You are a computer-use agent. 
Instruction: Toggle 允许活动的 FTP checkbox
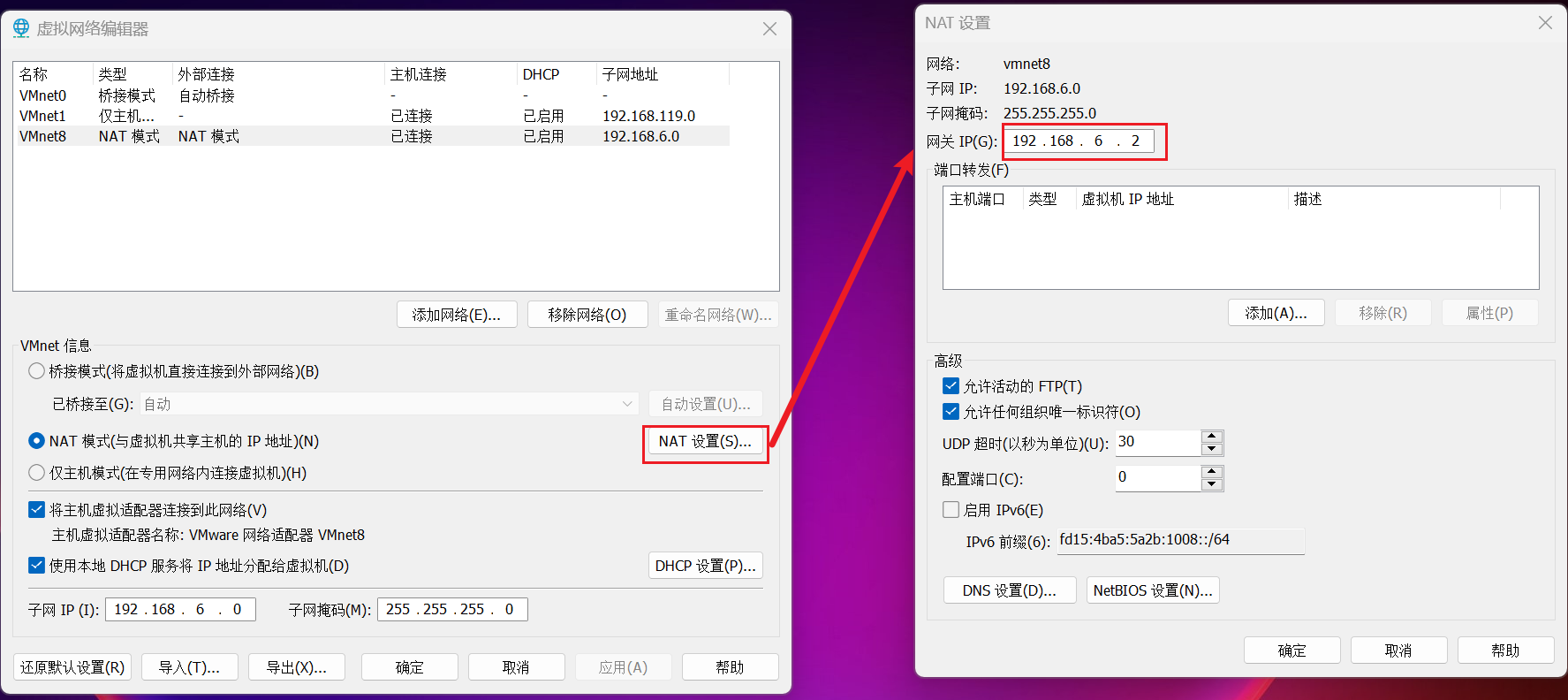(951, 386)
